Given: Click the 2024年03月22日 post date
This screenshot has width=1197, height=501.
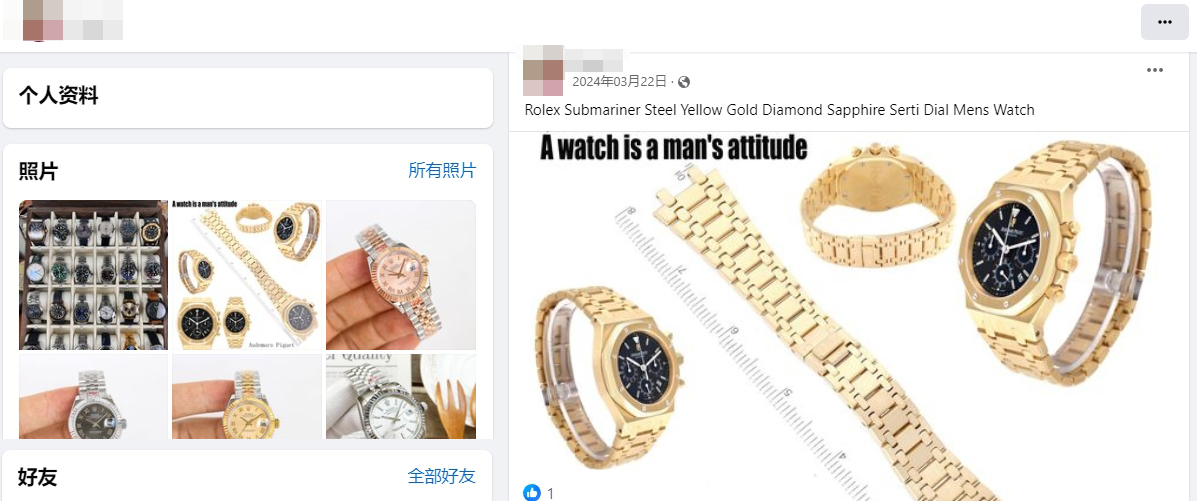Looking at the screenshot, I should point(620,82).
